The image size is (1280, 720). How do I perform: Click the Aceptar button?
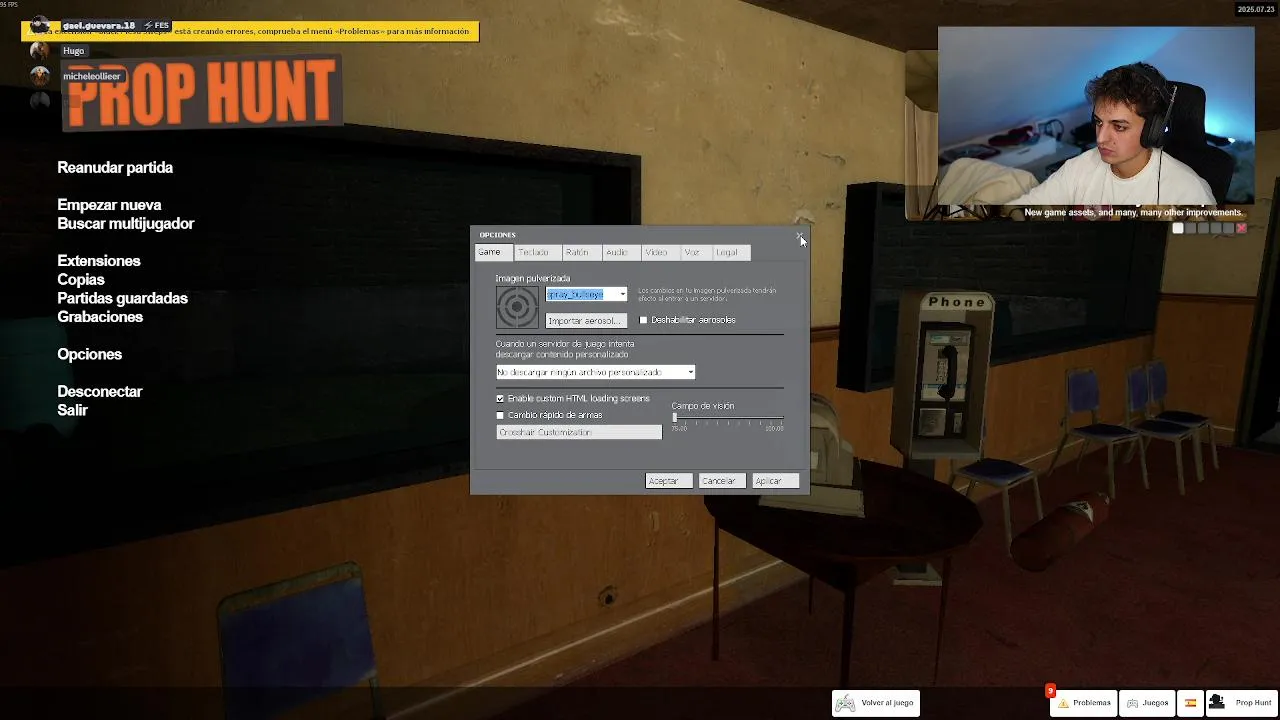click(669, 481)
